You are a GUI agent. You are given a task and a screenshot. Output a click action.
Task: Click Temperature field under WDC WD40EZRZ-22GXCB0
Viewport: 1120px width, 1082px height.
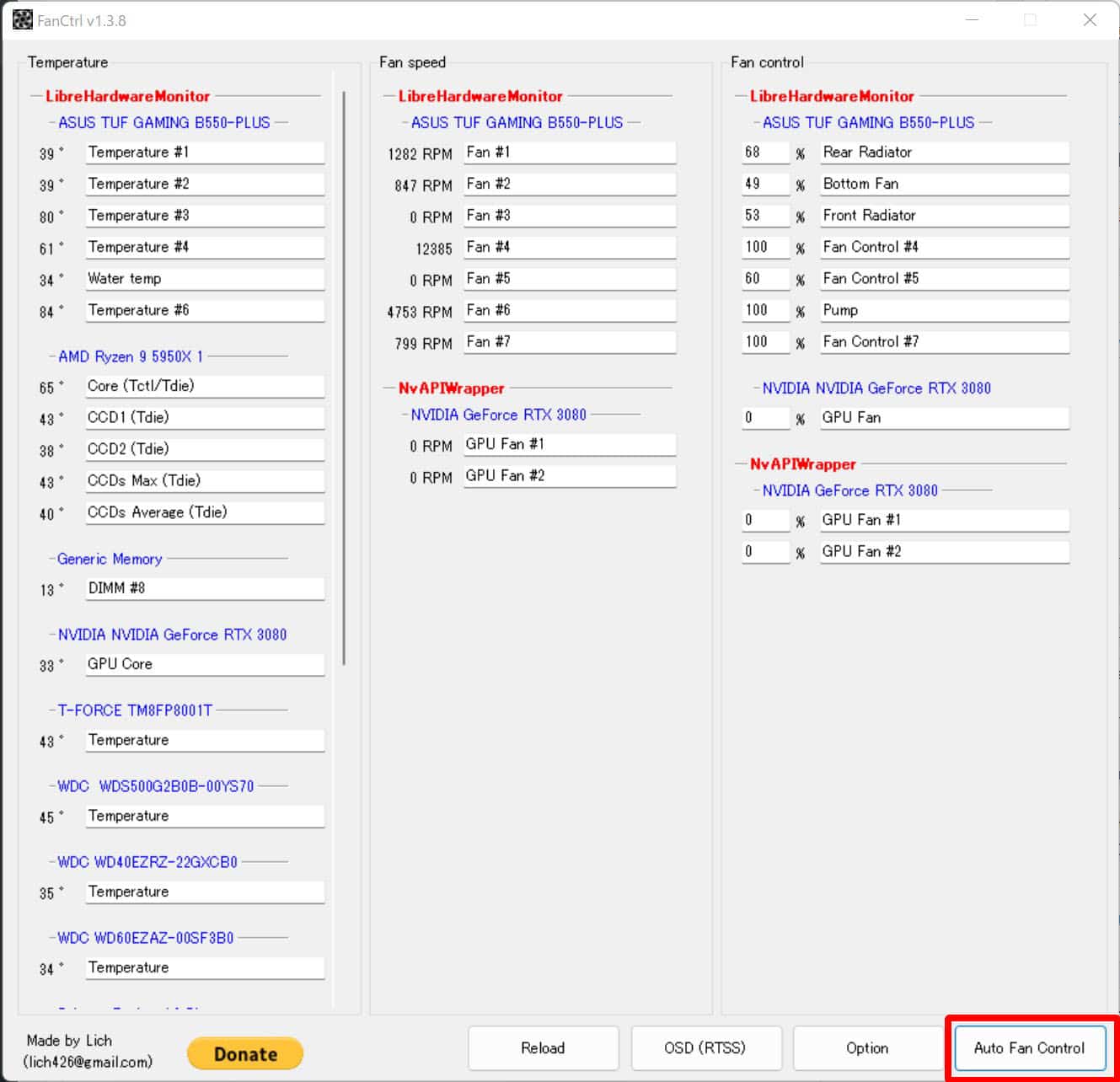click(205, 892)
